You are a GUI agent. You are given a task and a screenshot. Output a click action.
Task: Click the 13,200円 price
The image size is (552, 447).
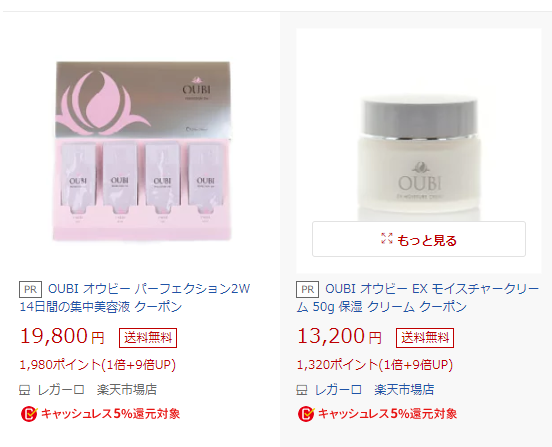coord(339,336)
